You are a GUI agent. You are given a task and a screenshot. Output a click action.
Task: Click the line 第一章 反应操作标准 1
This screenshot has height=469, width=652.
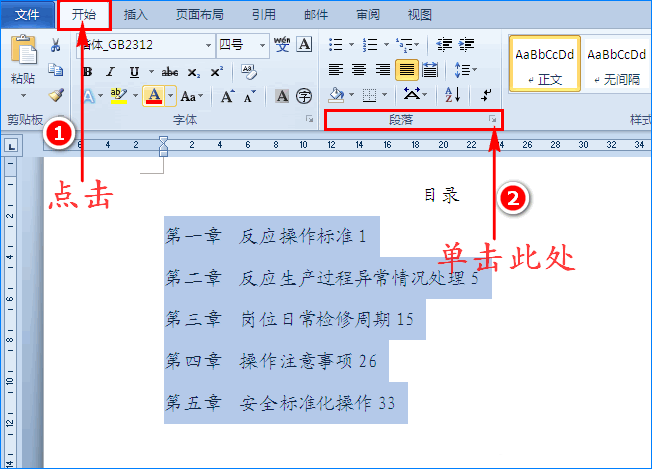click(x=266, y=236)
